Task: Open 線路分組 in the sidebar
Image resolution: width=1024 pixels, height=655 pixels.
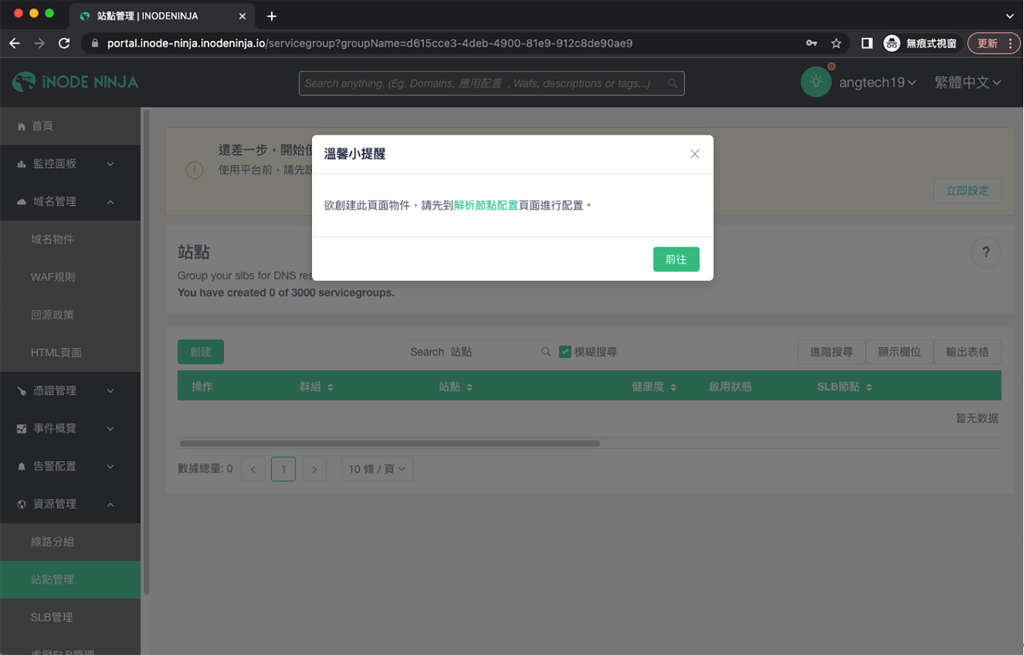Action: point(70,542)
